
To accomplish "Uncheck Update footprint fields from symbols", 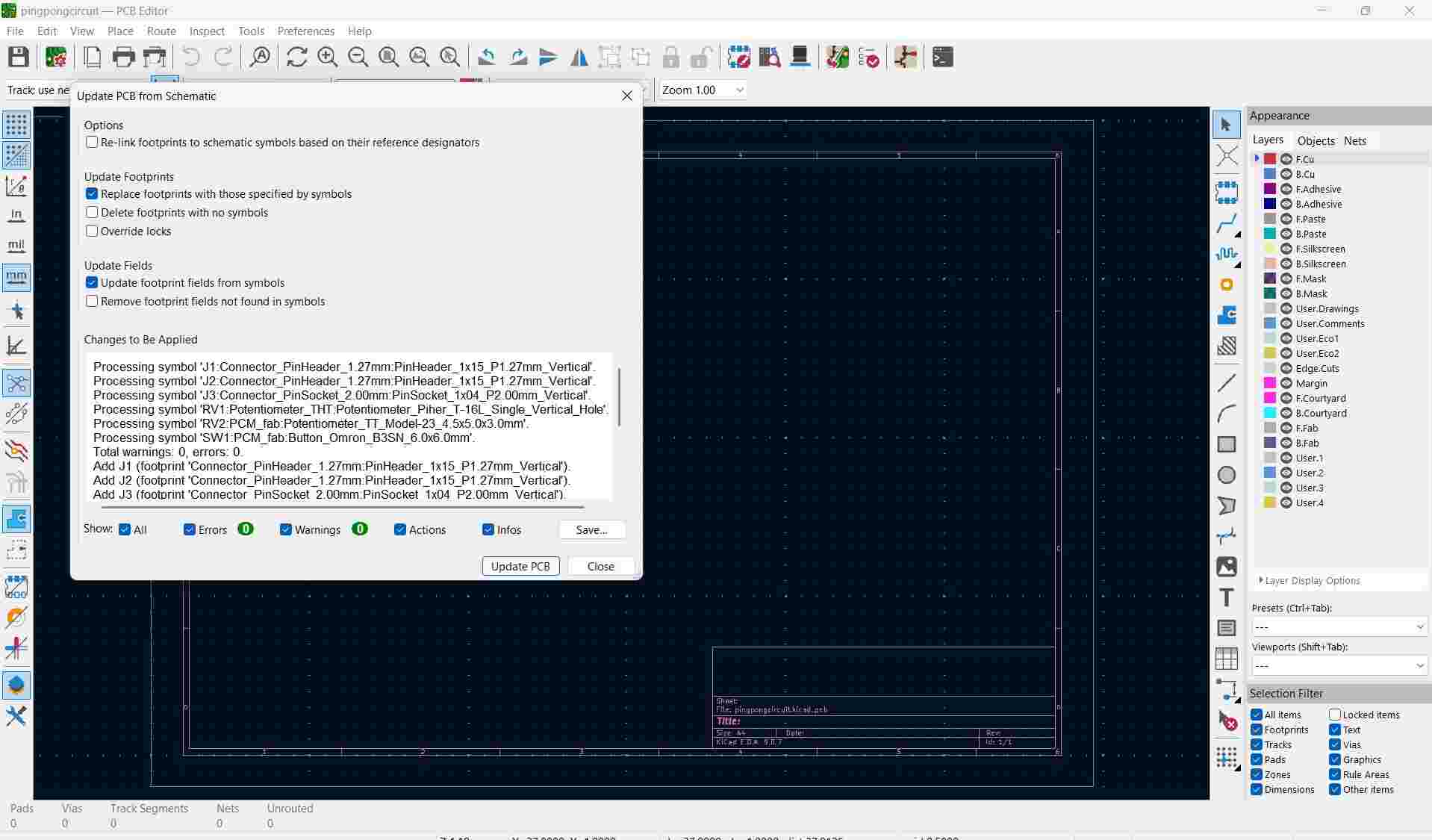I will [x=92, y=282].
